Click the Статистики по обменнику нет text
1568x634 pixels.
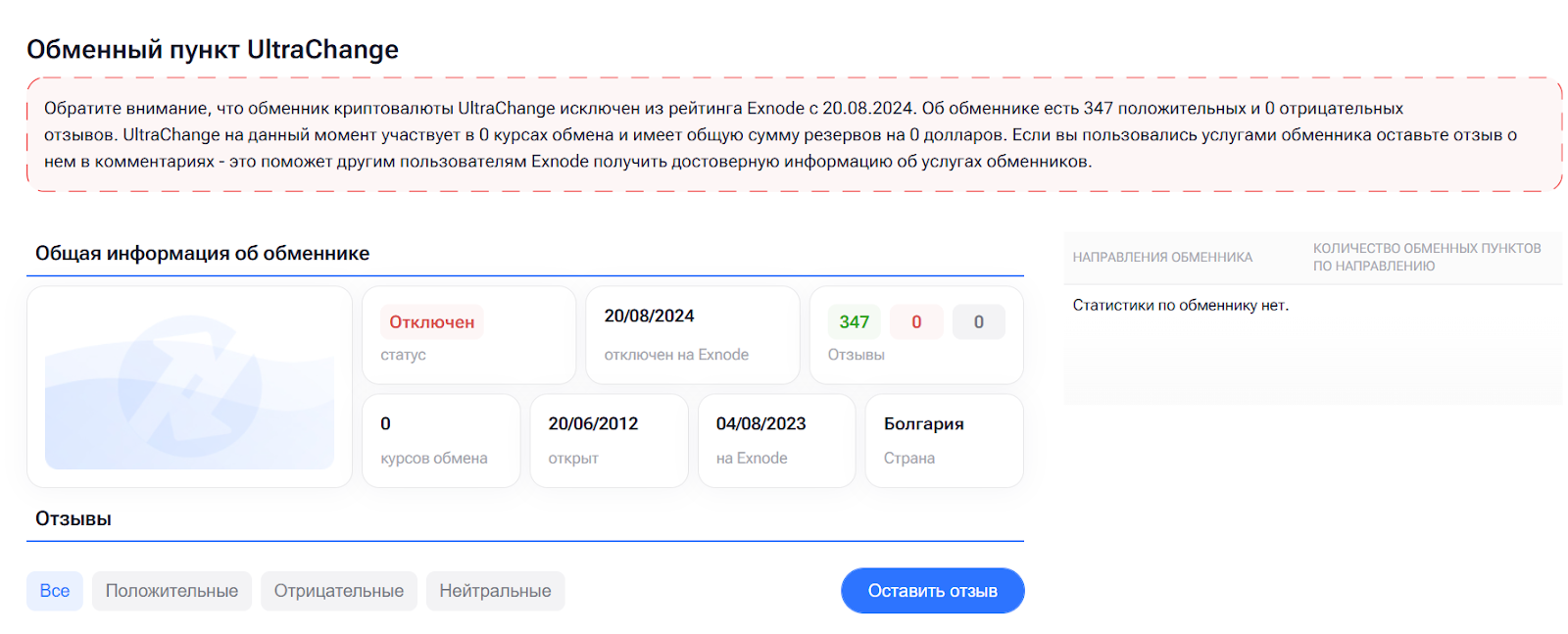1181,306
